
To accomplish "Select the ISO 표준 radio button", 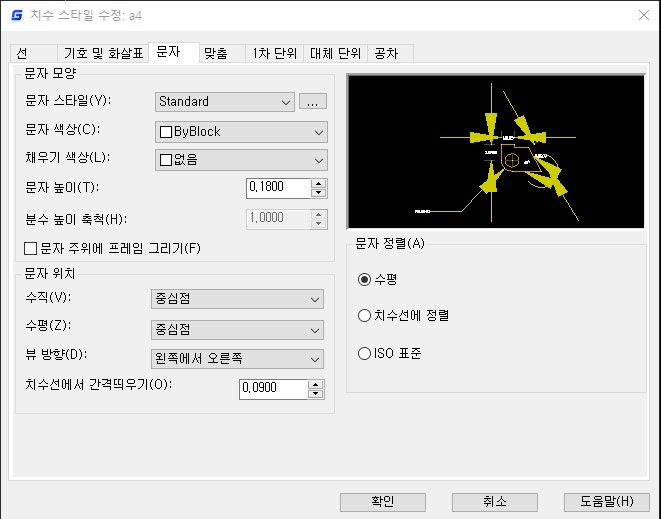I will point(364,353).
